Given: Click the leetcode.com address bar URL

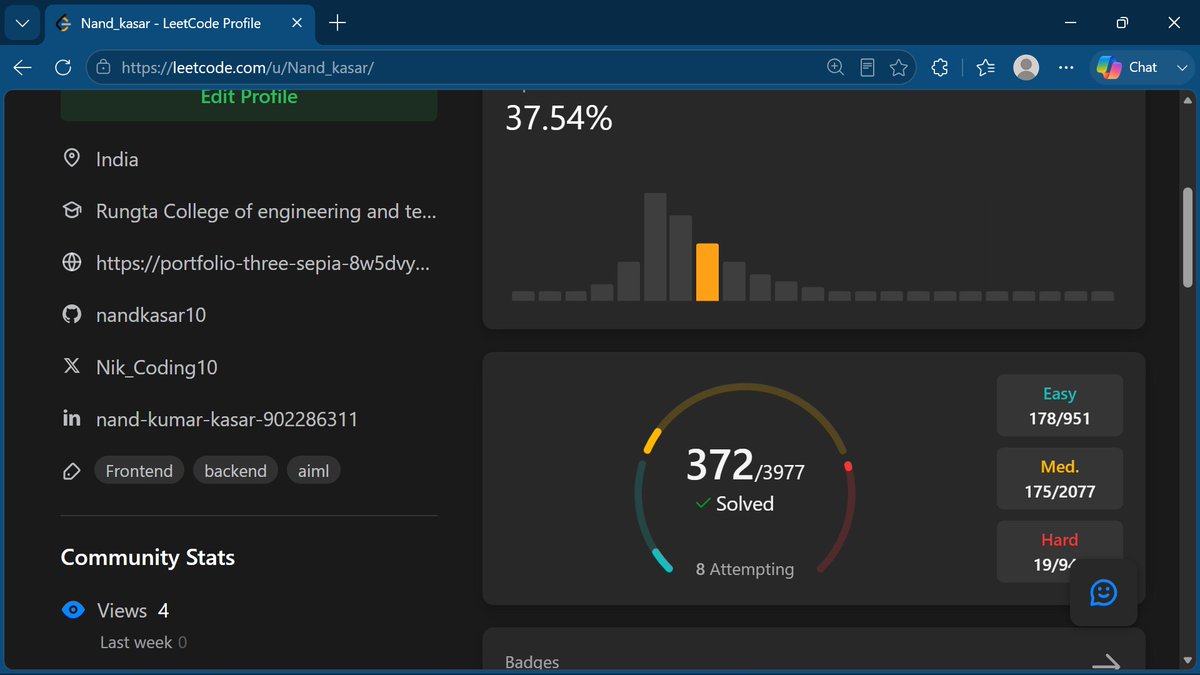Looking at the screenshot, I should point(247,67).
